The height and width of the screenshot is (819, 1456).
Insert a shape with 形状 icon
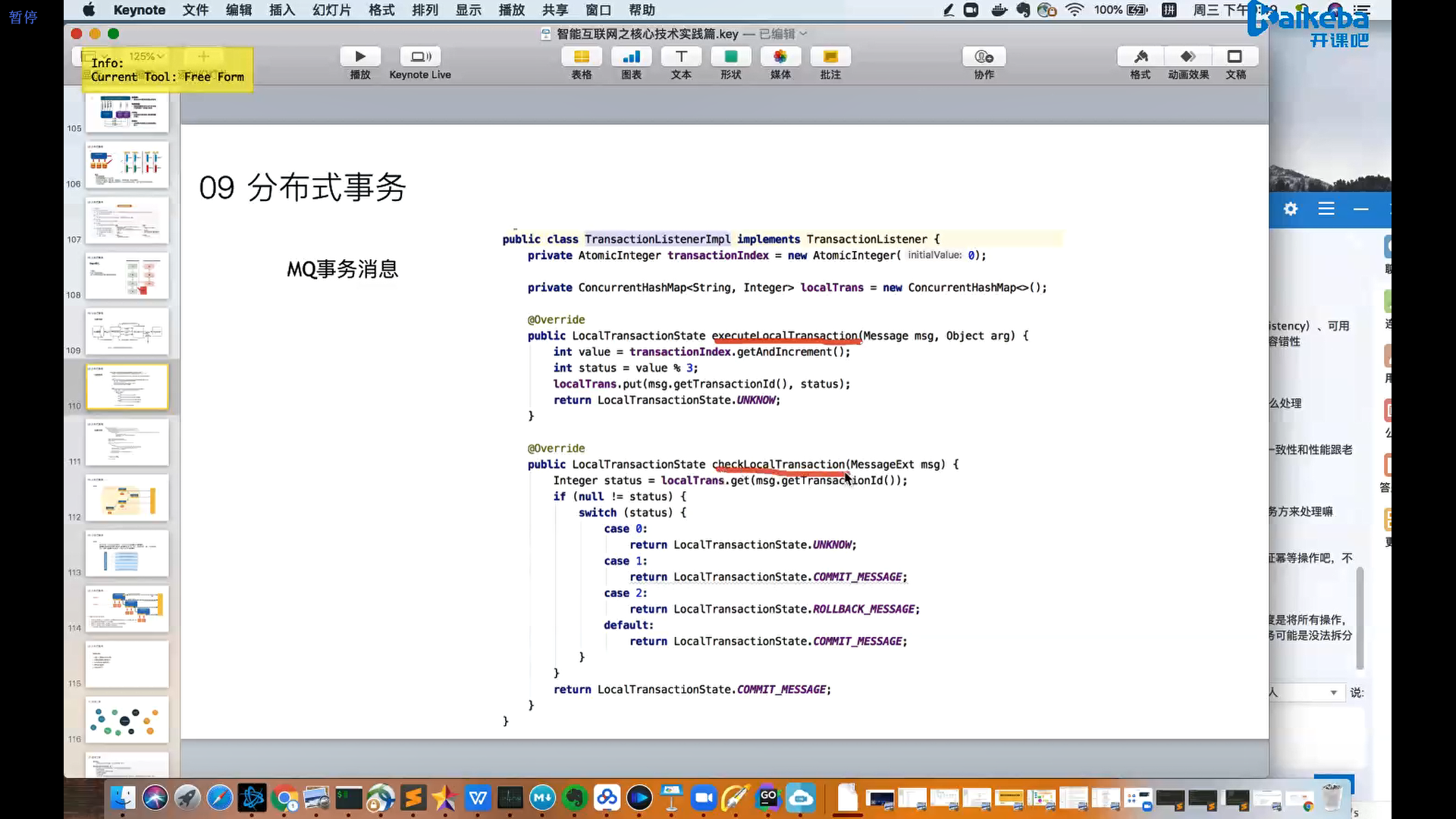731,57
